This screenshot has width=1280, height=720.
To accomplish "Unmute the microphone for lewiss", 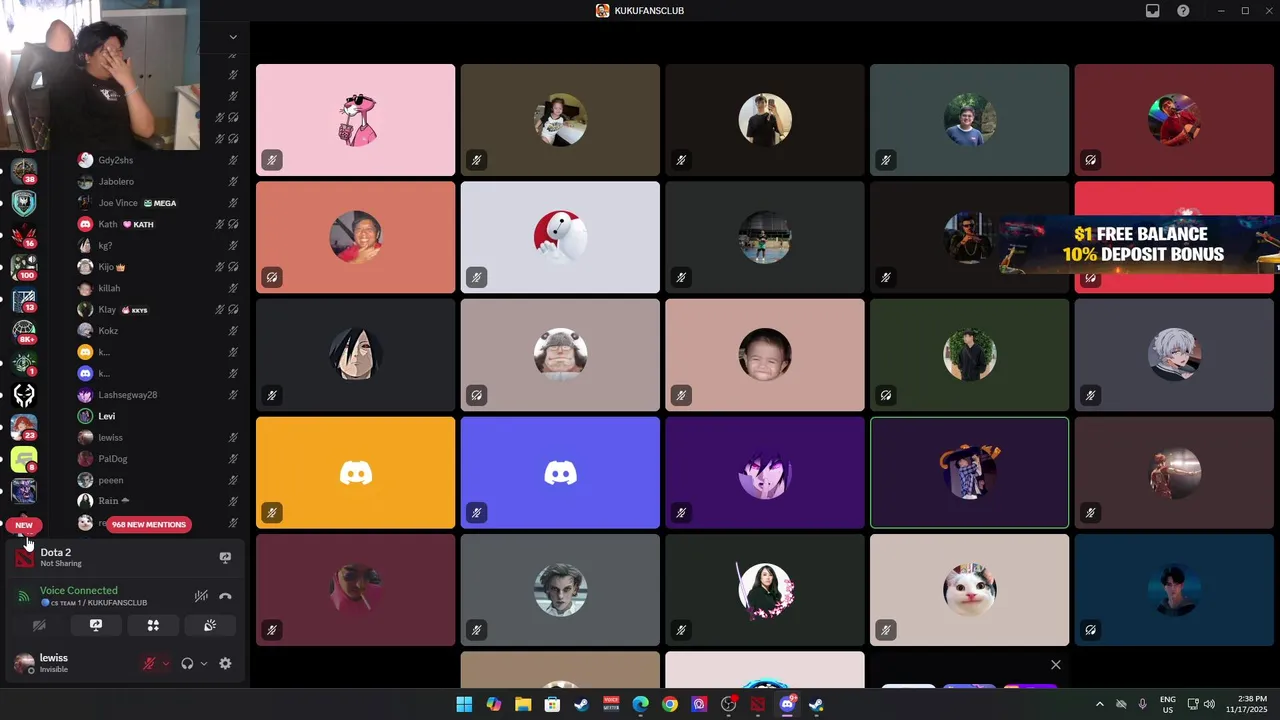I will tap(151, 663).
